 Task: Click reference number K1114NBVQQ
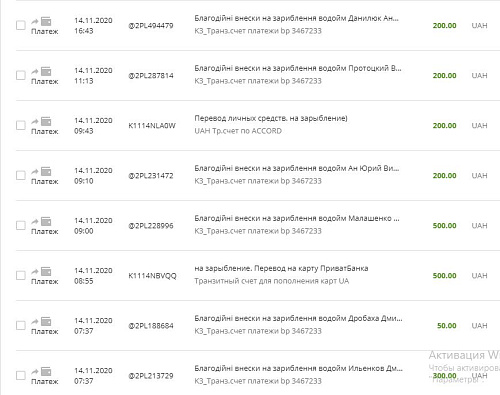pos(152,276)
